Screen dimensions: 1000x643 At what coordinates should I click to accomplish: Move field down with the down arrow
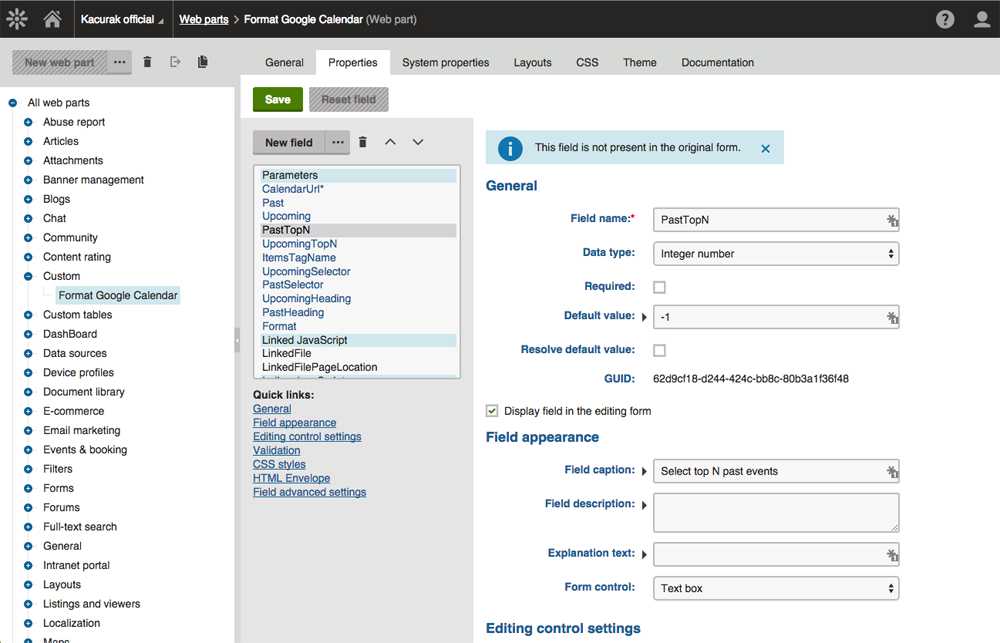tap(418, 142)
